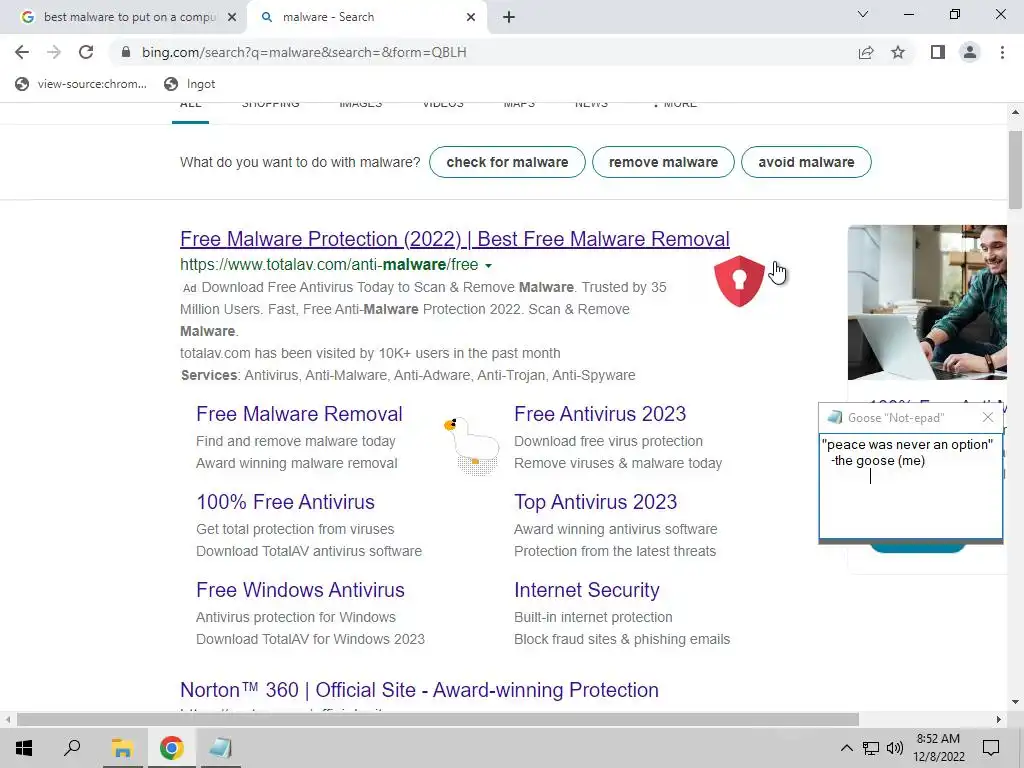Click the man with laptop ad image

click(927, 302)
